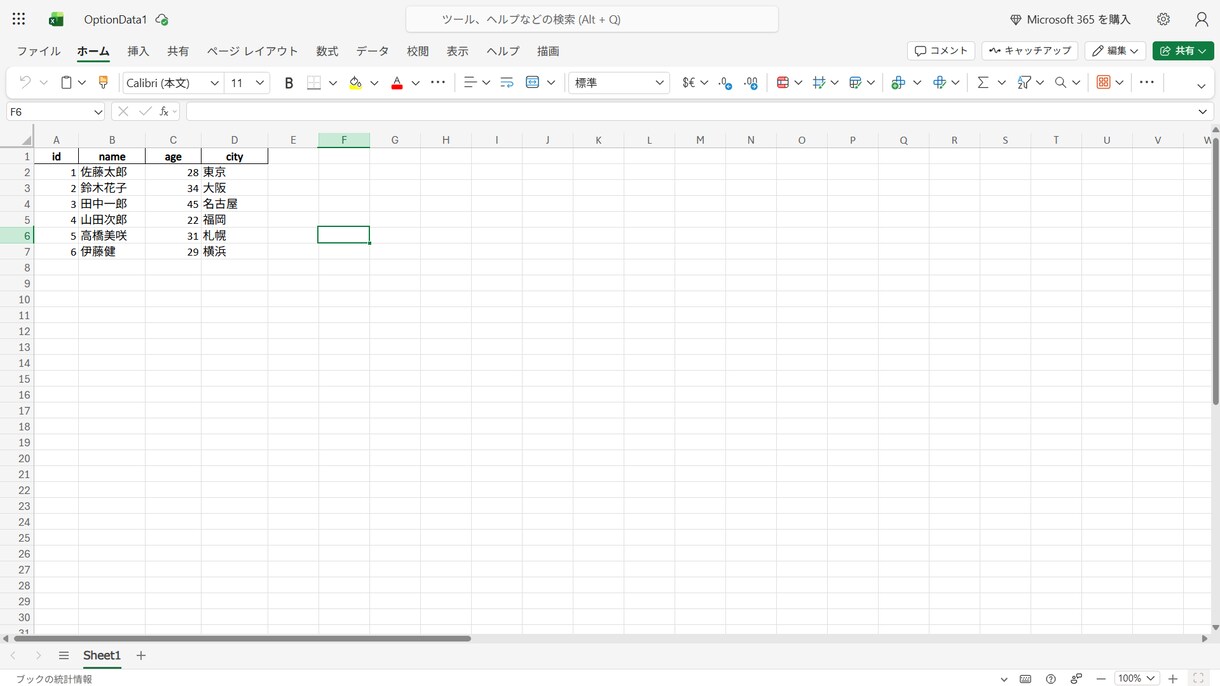Switch to the 表示 tab
Image resolution: width=1220 pixels, height=686 pixels.
(457, 51)
